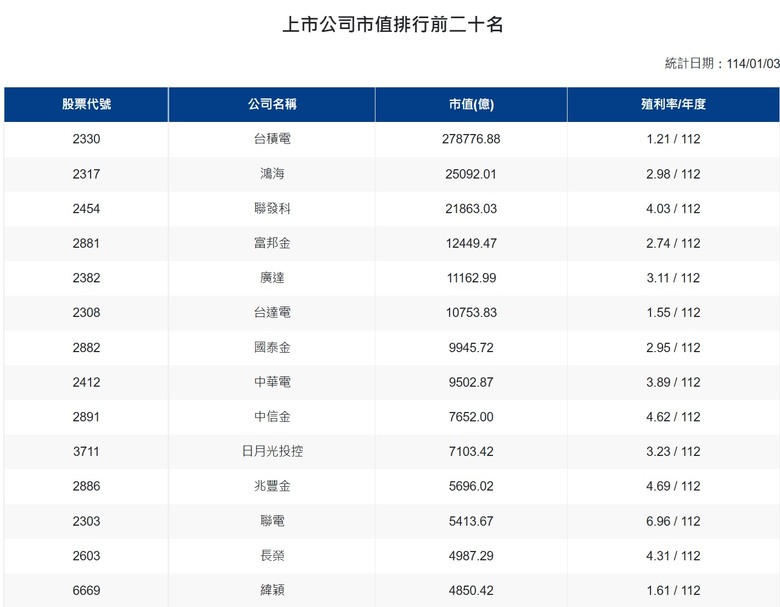The height and width of the screenshot is (607, 780).
Task: Click market value 25092.01
Action: tap(471, 174)
